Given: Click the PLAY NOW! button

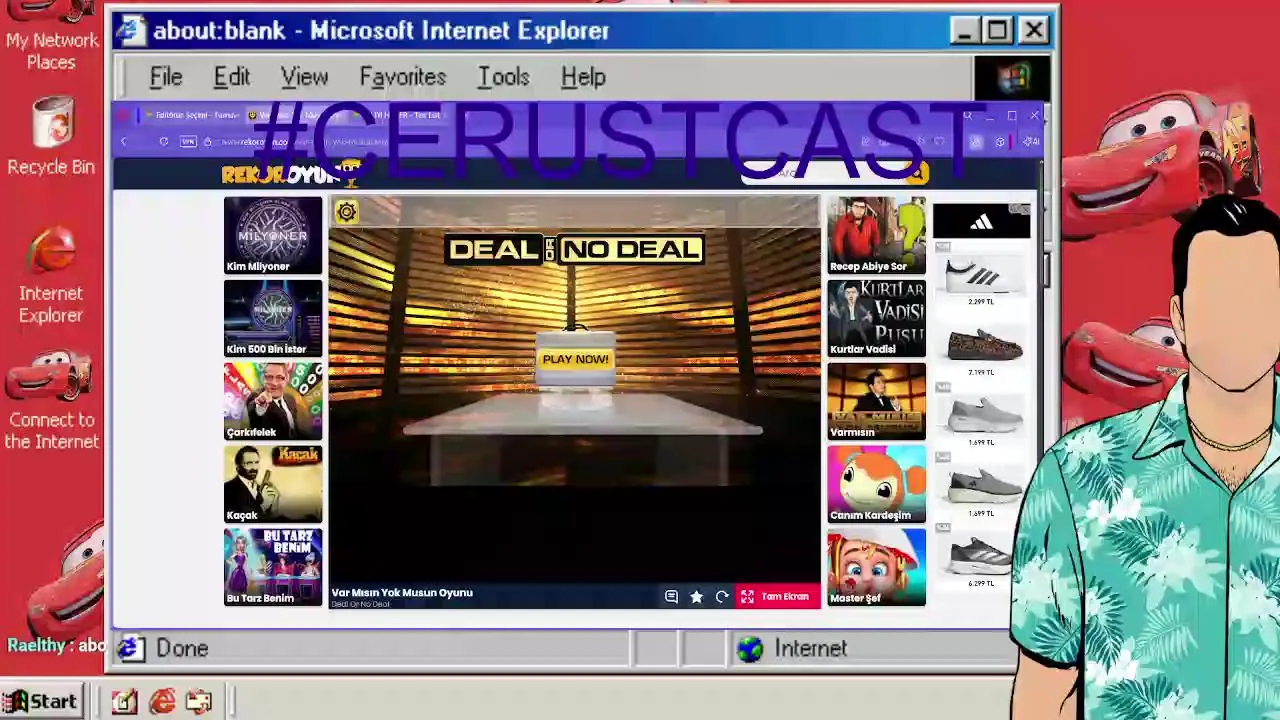Looking at the screenshot, I should [x=575, y=359].
